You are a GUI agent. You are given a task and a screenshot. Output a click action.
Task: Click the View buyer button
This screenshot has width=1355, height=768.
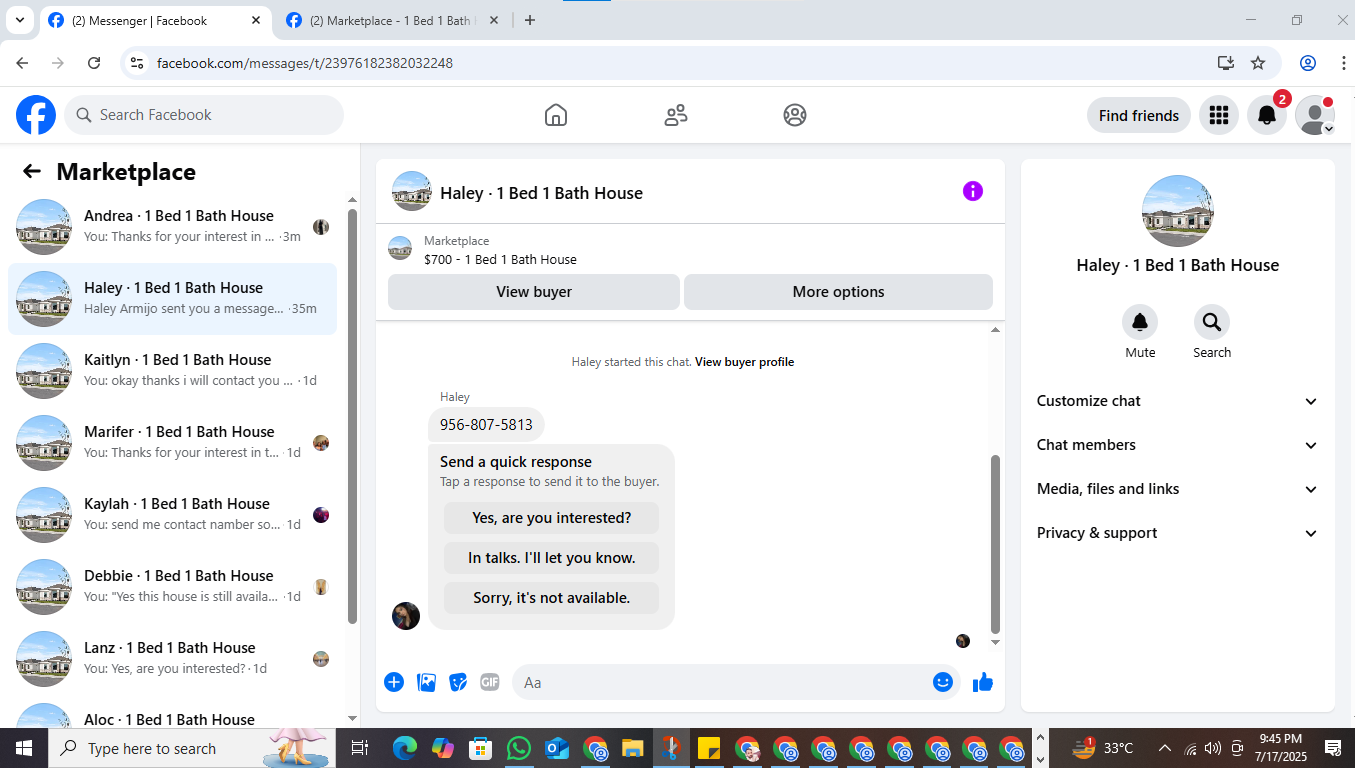tap(534, 292)
